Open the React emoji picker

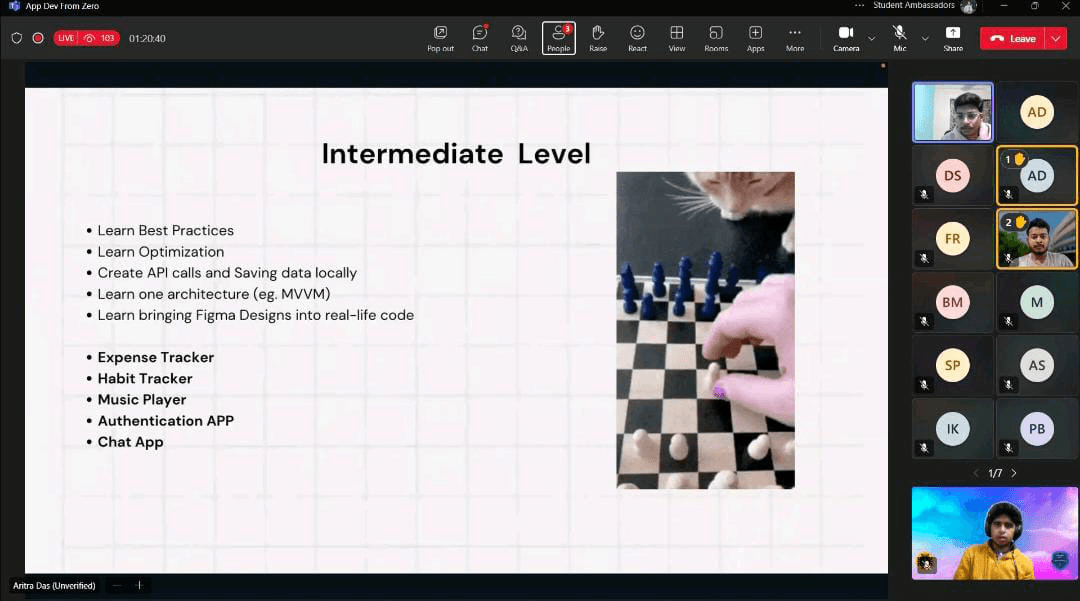637,37
